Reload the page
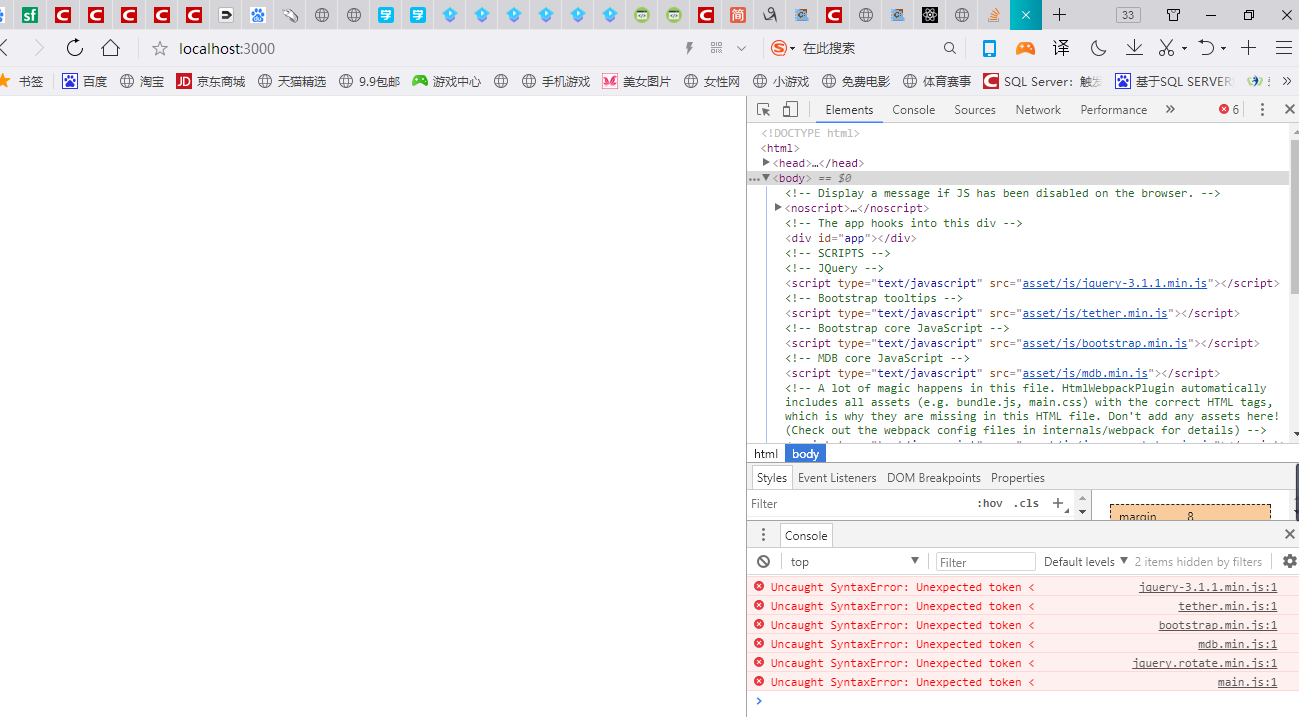The height and width of the screenshot is (717, 1299). 75,48
